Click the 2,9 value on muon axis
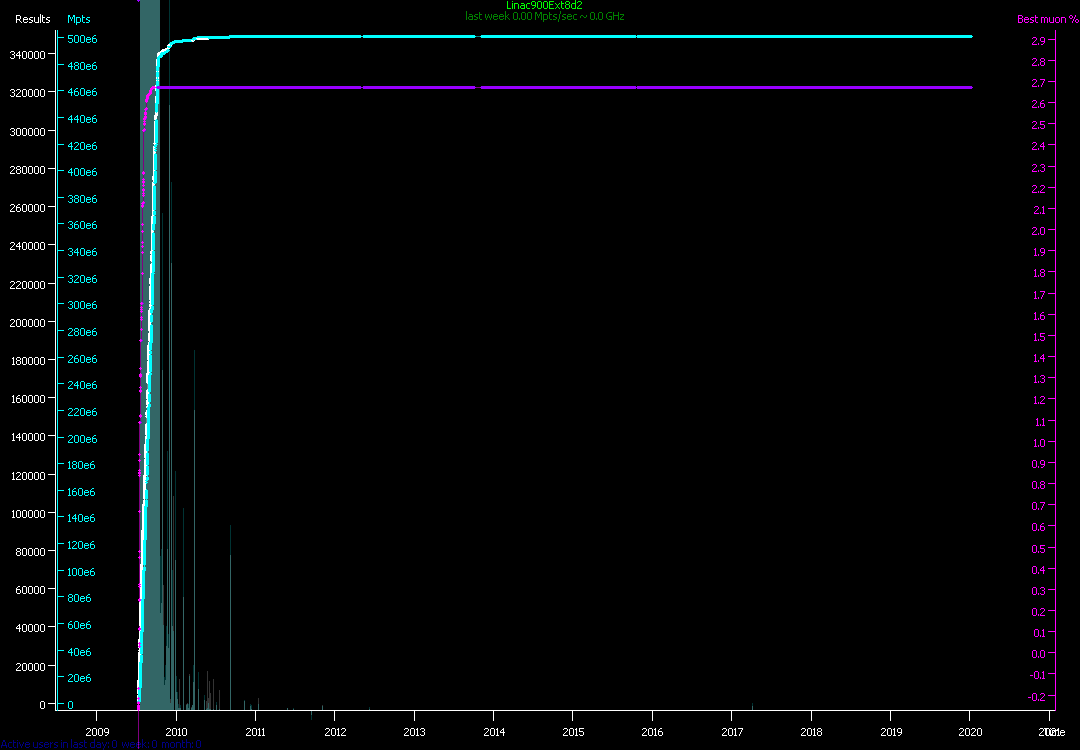Image resolution: width=1080 pixels, height=750 pixels. [1037, 41]
